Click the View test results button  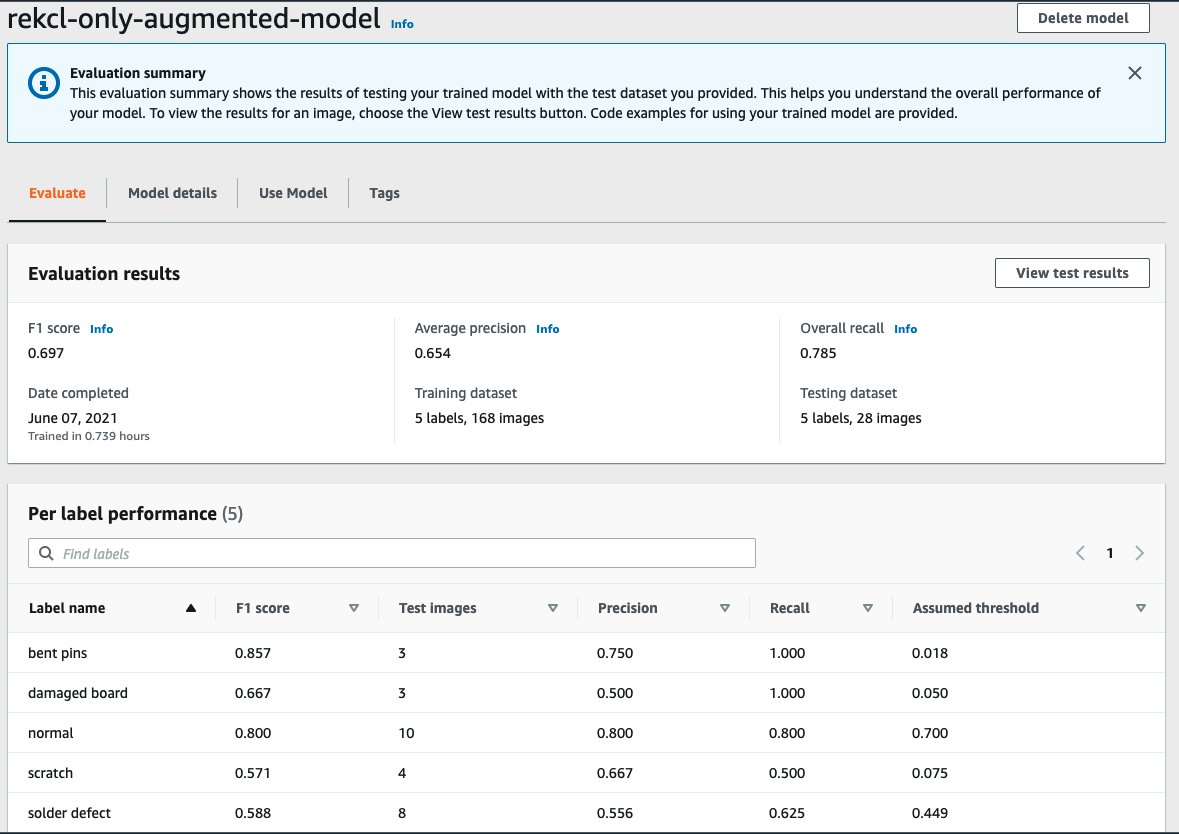(1071, 273)
